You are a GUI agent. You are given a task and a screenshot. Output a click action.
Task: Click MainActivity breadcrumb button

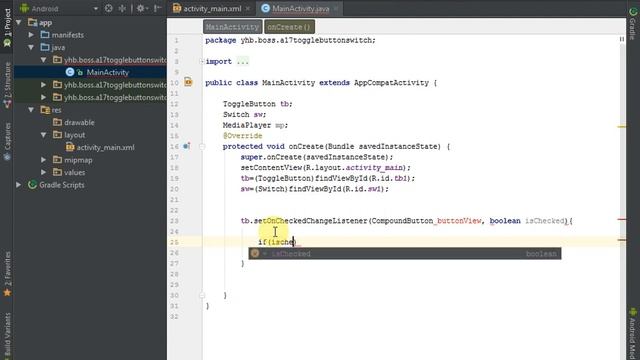(233, 27)
